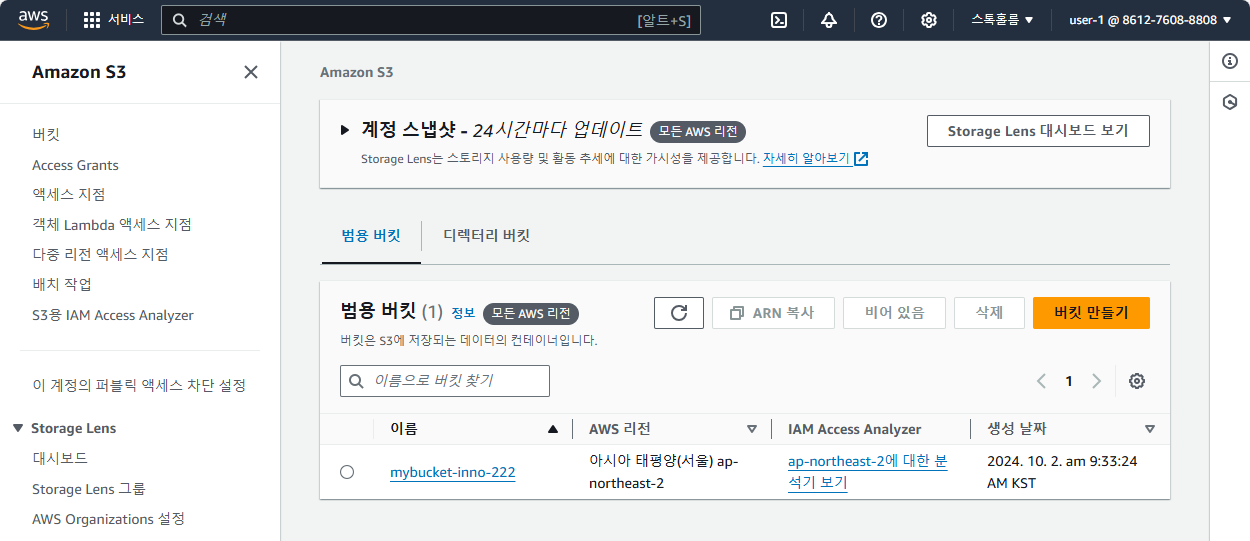Focus the top 검색 search box

click(x=431, y=20)
